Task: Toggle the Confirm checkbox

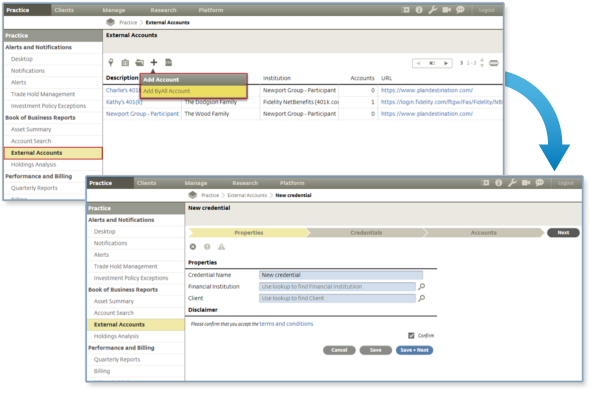Action: (411, 336)
